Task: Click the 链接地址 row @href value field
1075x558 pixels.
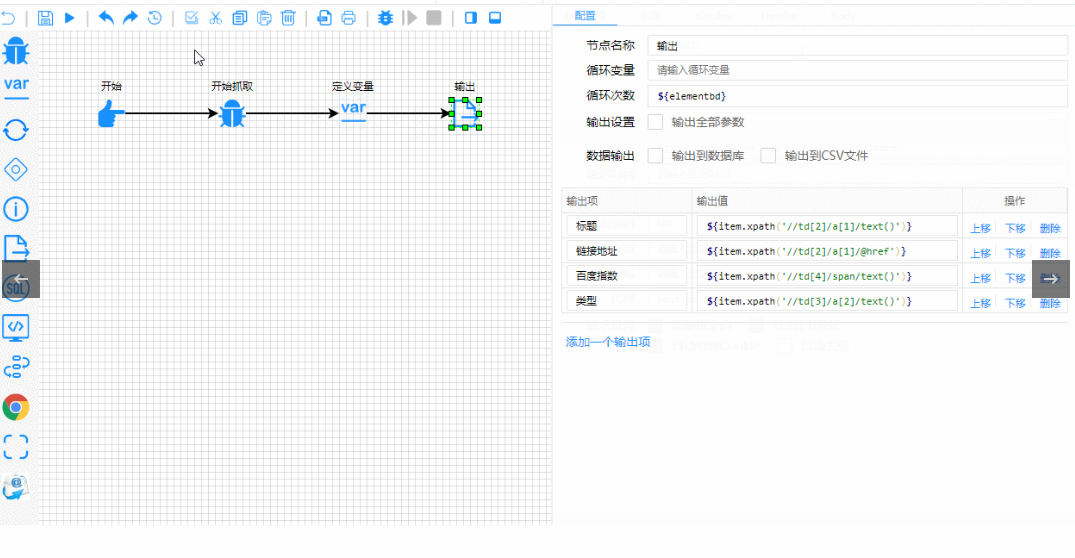Action: click(827, 251)
